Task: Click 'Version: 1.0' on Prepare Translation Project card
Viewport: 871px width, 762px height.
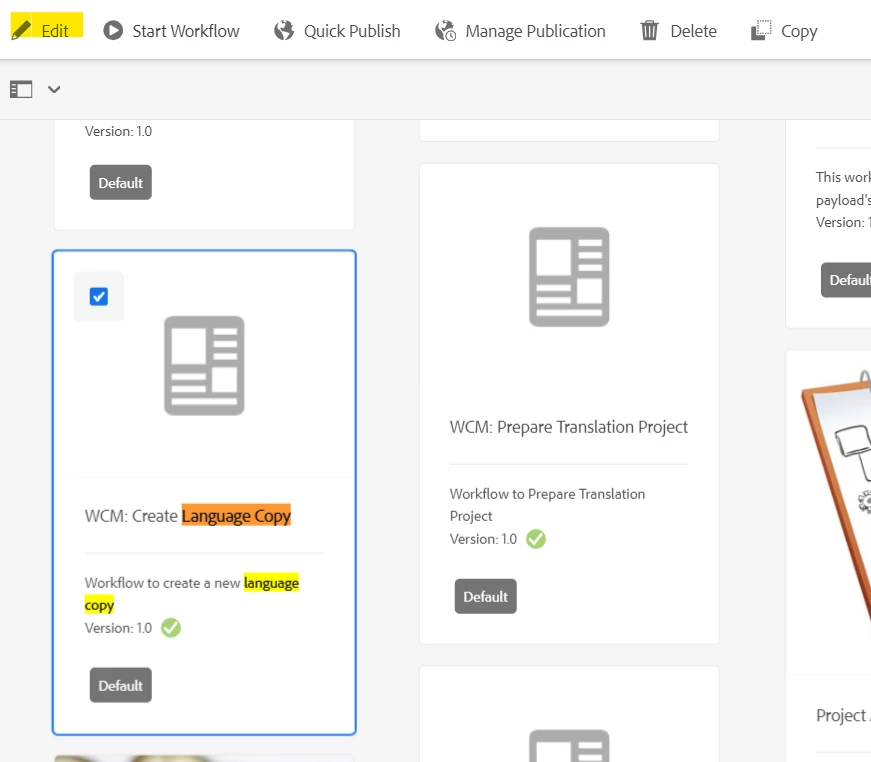Action: coord(483,539)
